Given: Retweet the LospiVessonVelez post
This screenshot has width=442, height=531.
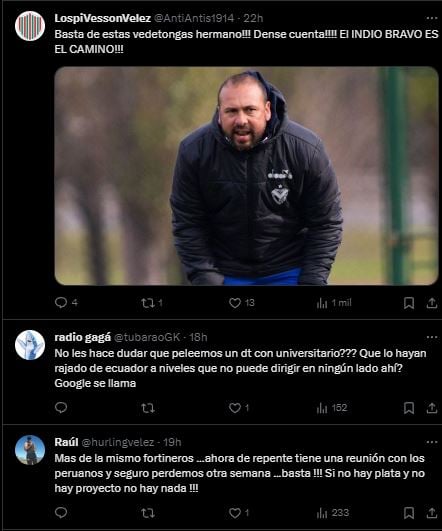Looking at the screenshot, I should [152, 302].
